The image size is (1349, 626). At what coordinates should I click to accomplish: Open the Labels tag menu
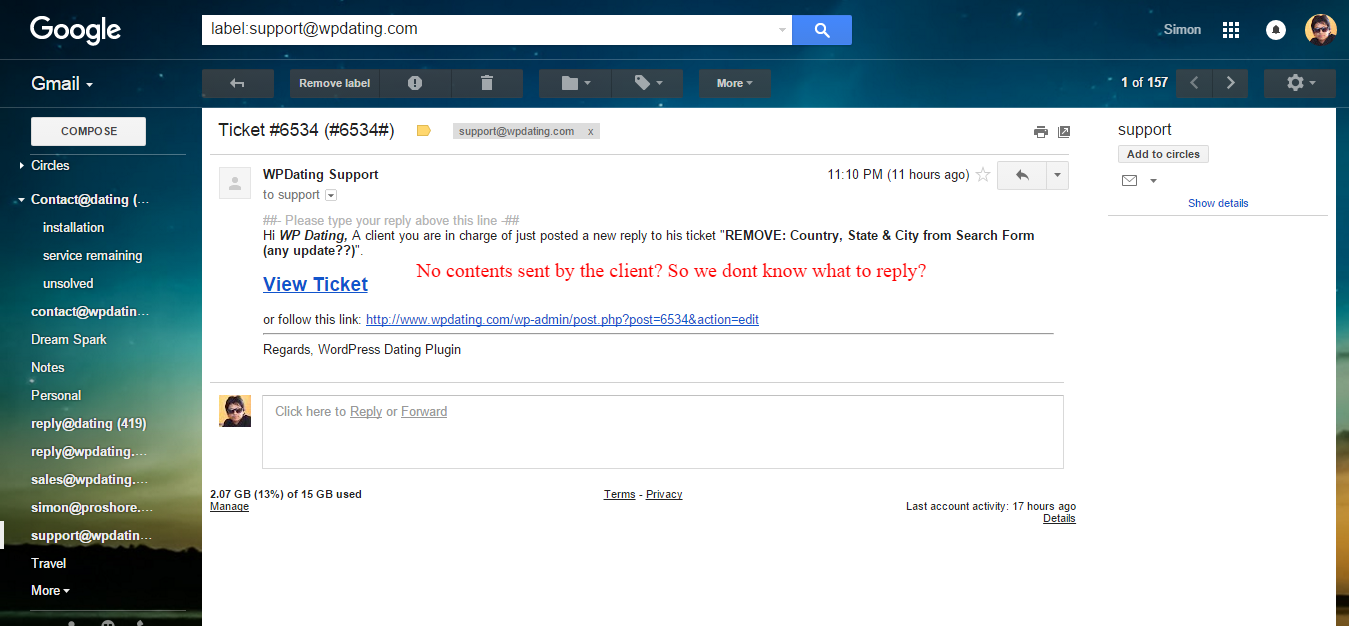[647, 83]
